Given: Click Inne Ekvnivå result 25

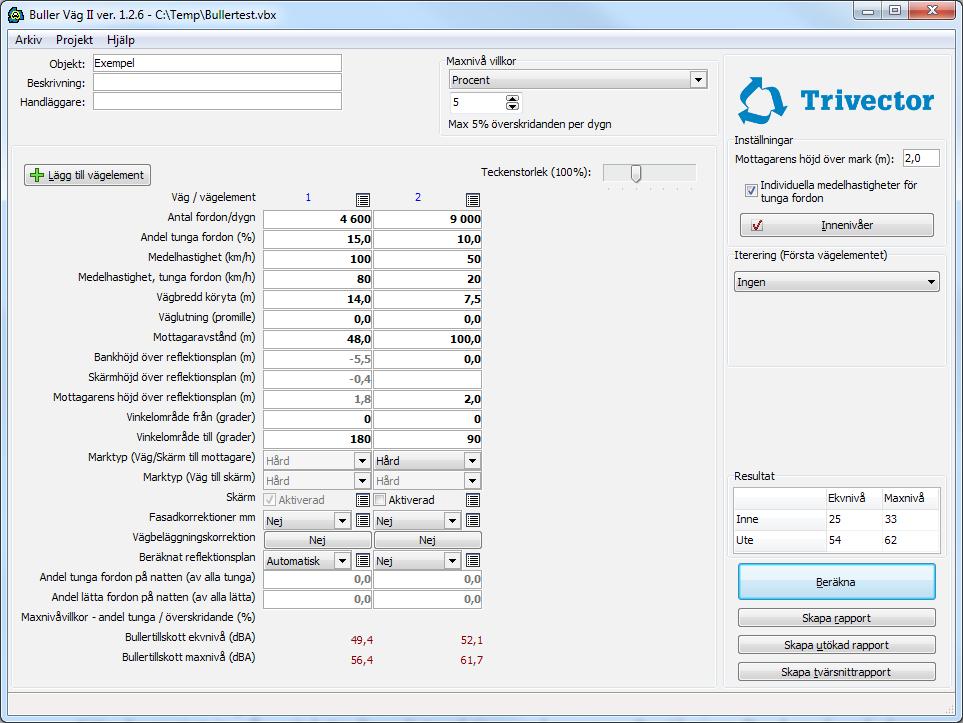Looking at the screenshot, I should (835, 519).
